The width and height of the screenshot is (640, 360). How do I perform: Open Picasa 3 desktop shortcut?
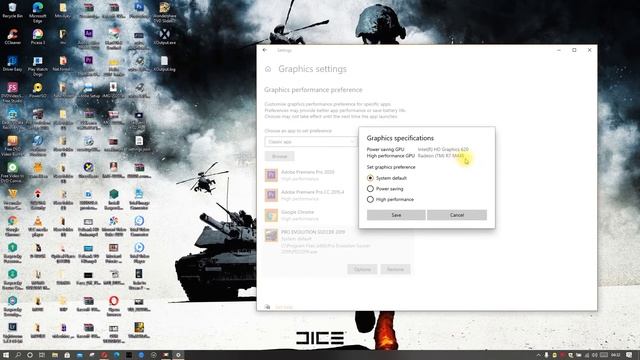(x=38, y=37)
